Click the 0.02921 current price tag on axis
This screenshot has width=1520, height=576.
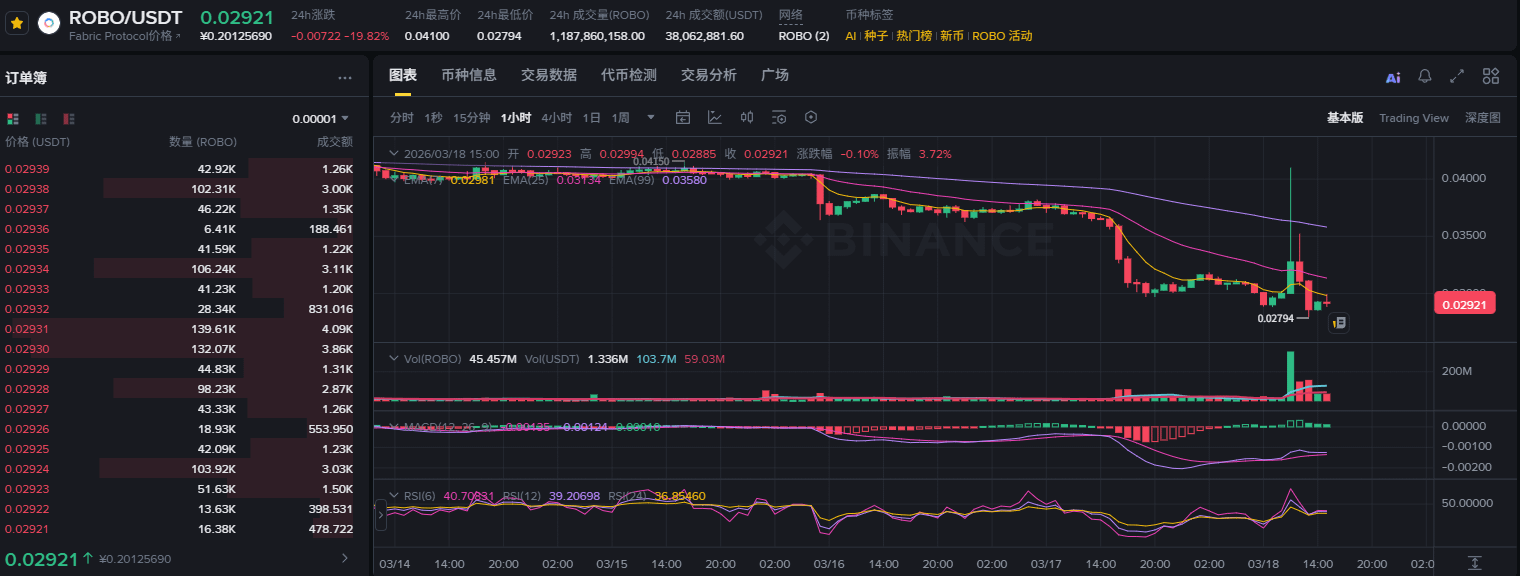coord(1465,303)
